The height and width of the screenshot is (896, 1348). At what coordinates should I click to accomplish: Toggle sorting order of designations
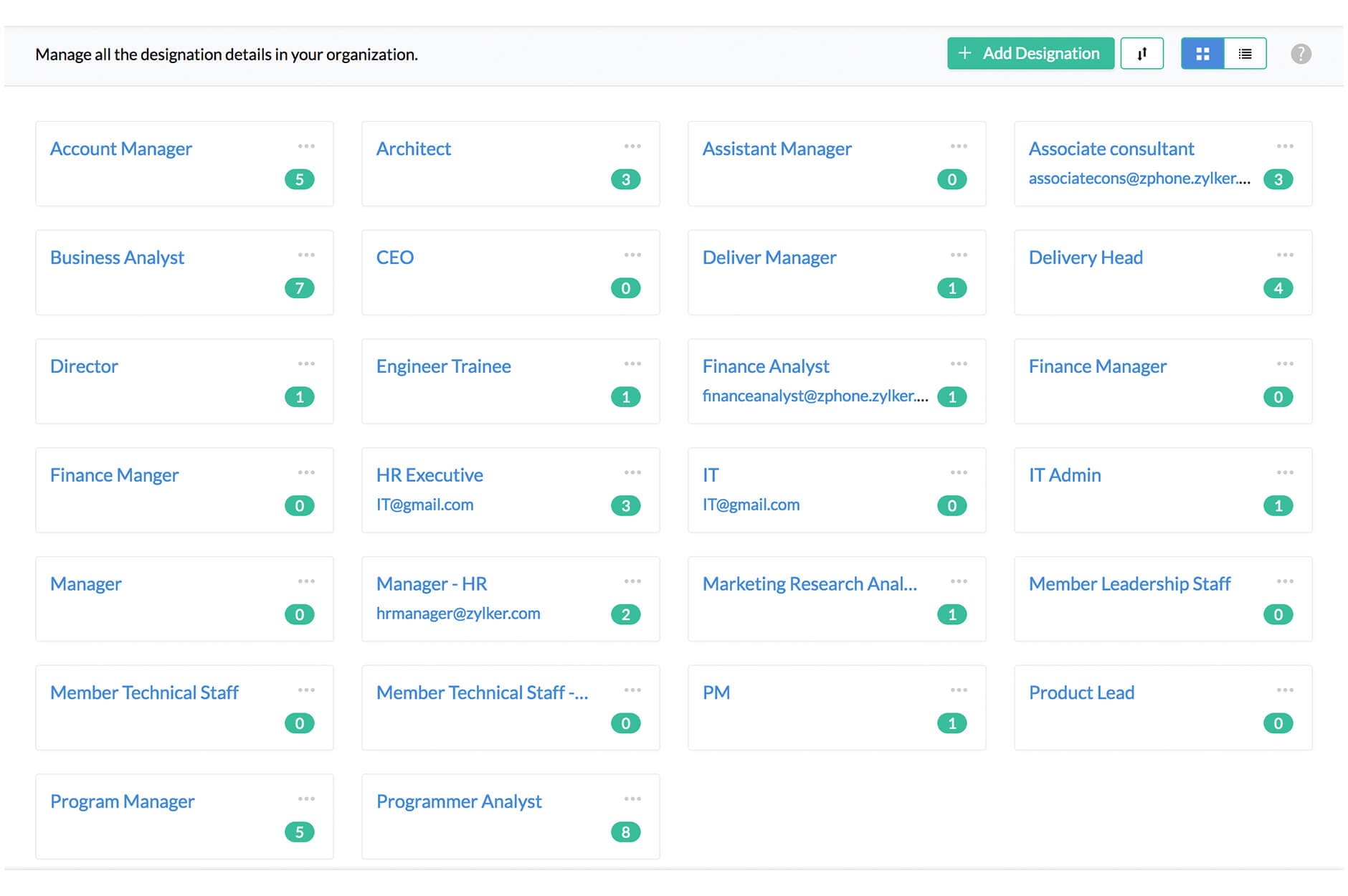[x=1142, y=53]
